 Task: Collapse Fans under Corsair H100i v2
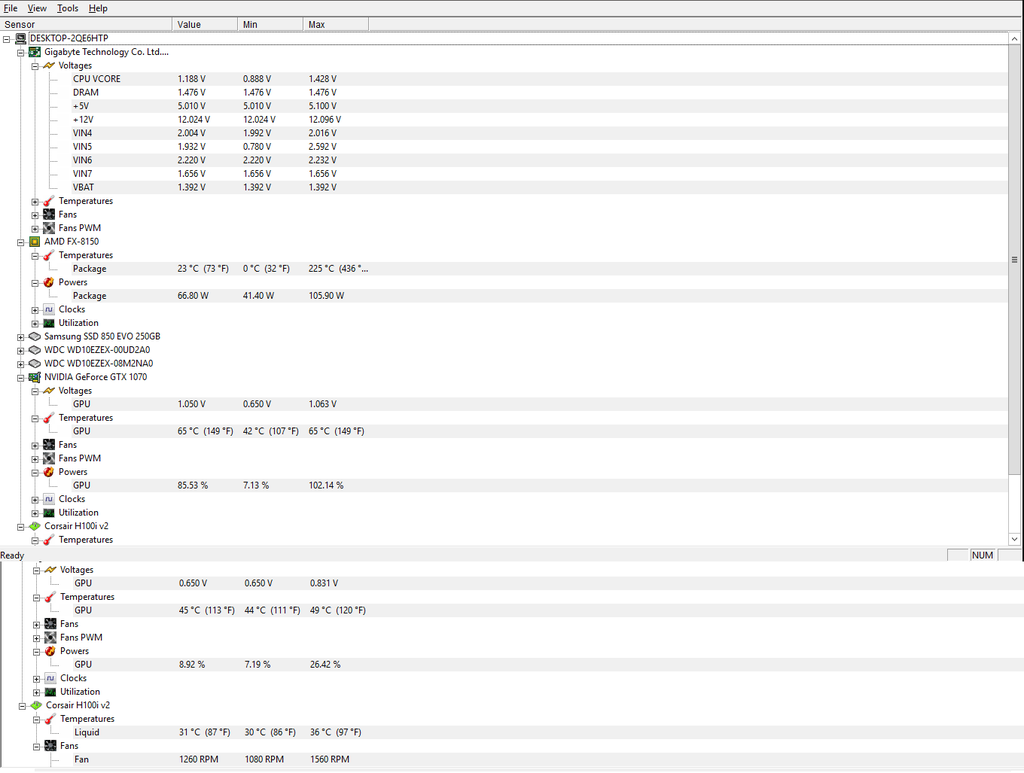point(37,746)
